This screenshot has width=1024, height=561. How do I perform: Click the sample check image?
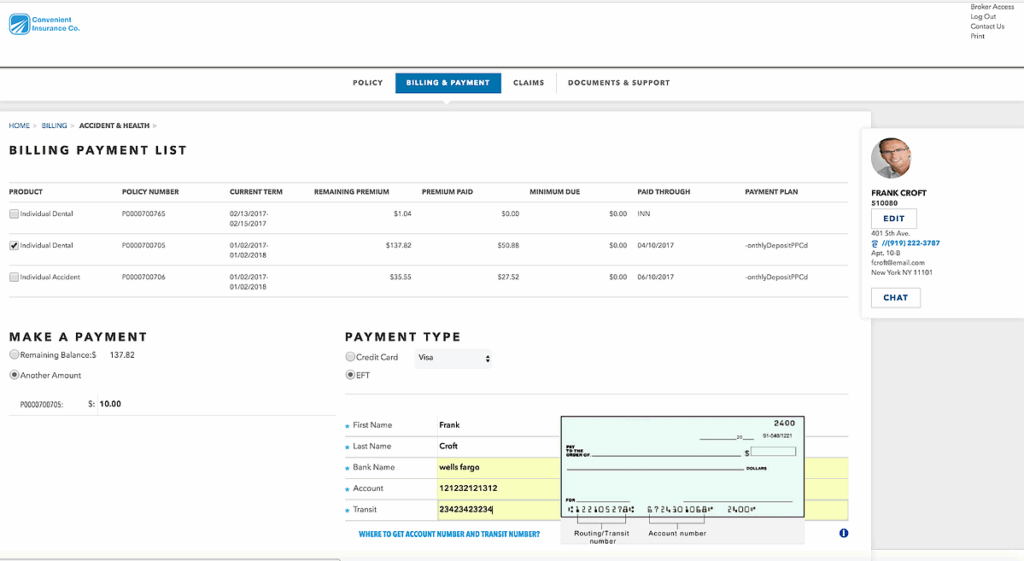pos(682,465)
